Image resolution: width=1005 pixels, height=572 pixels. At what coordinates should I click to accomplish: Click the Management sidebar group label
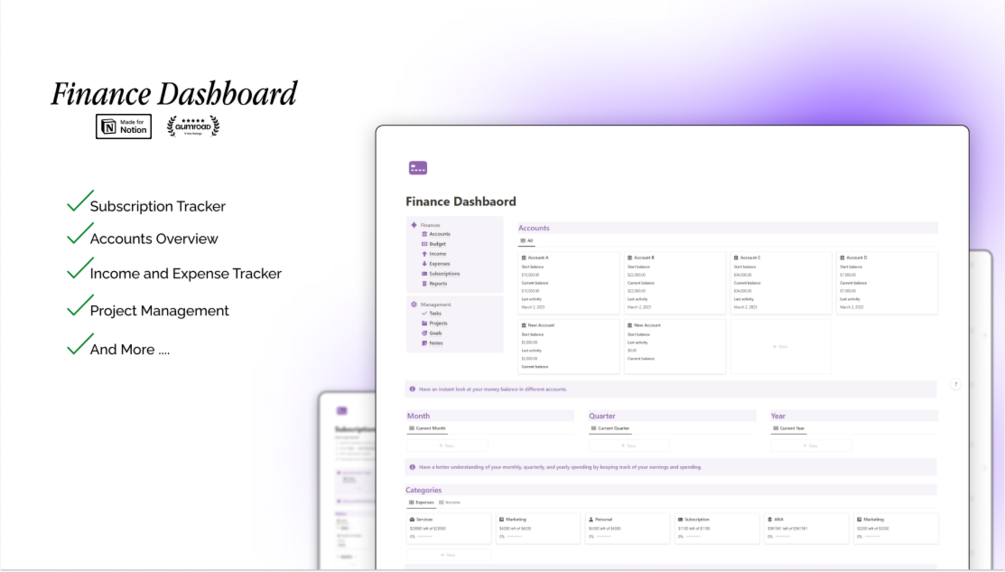click(x=436, y=305)
